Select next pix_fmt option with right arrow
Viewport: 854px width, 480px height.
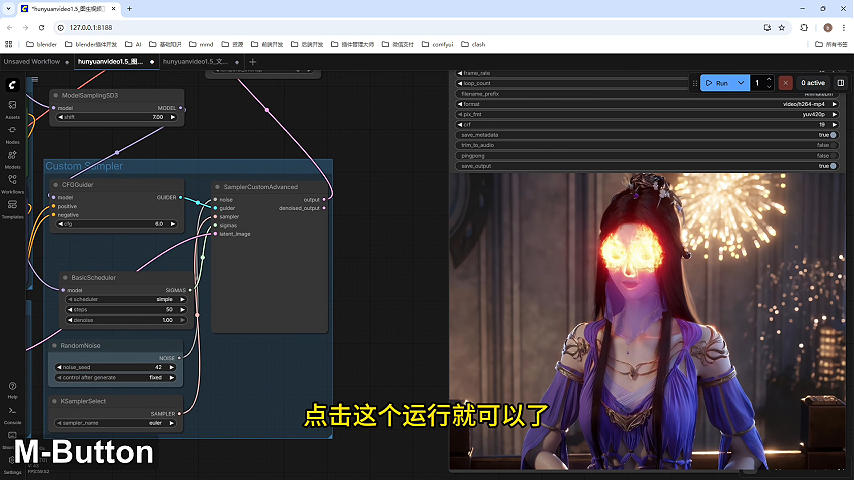point(834,114)
